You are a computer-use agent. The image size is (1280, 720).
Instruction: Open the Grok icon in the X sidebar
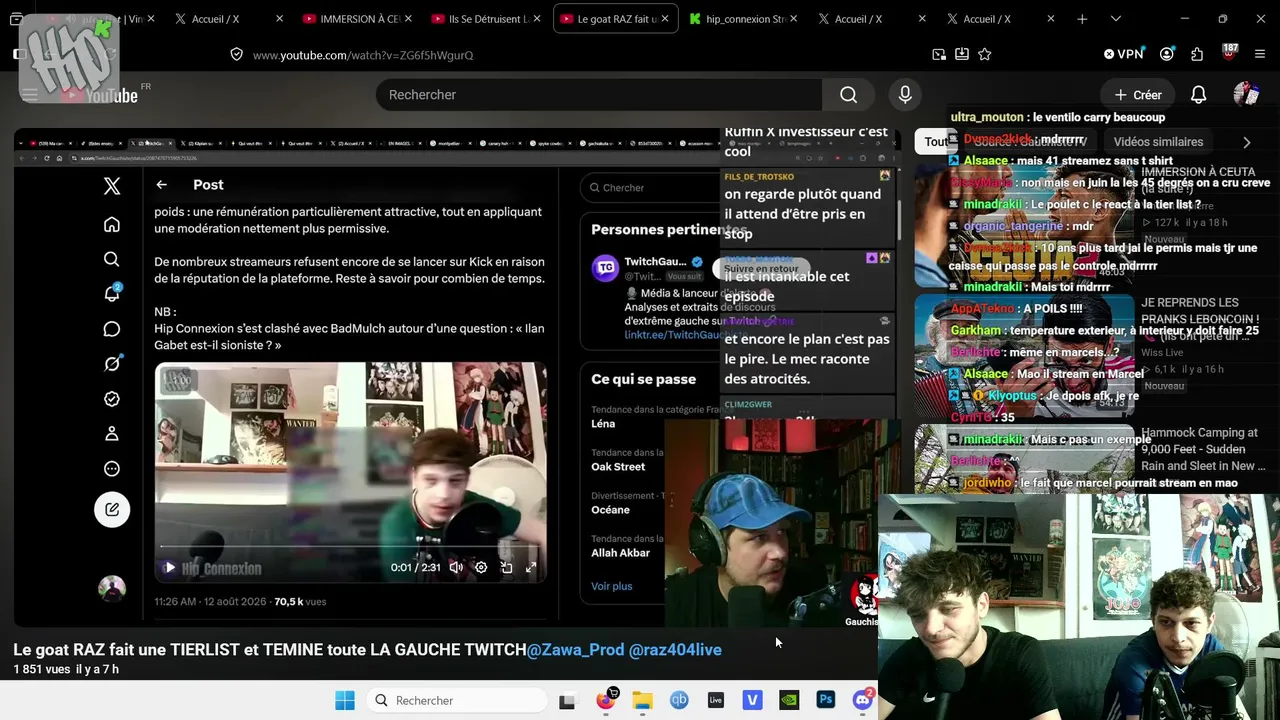(x=112, y=364)
